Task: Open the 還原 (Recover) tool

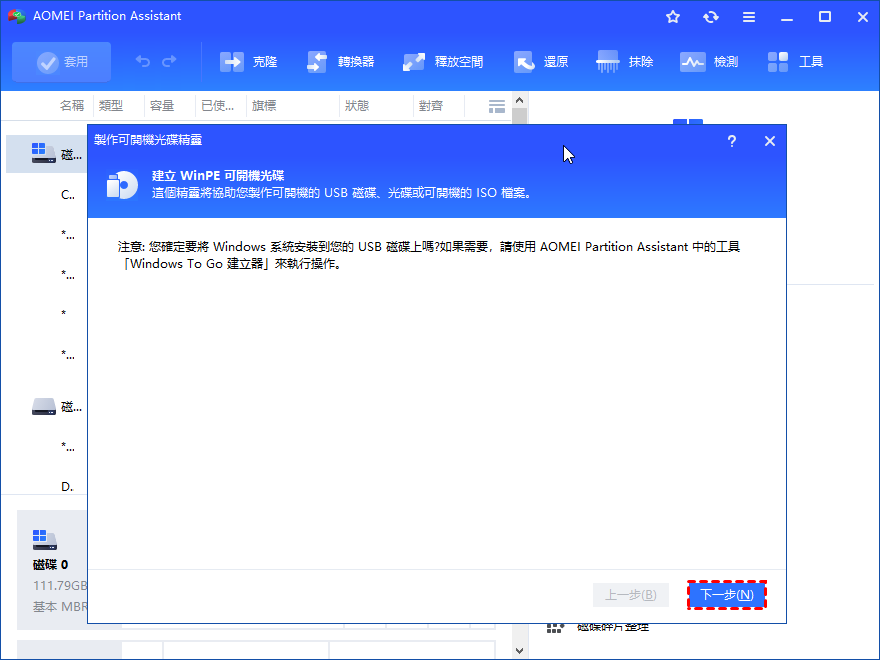Action: (541, 62)
